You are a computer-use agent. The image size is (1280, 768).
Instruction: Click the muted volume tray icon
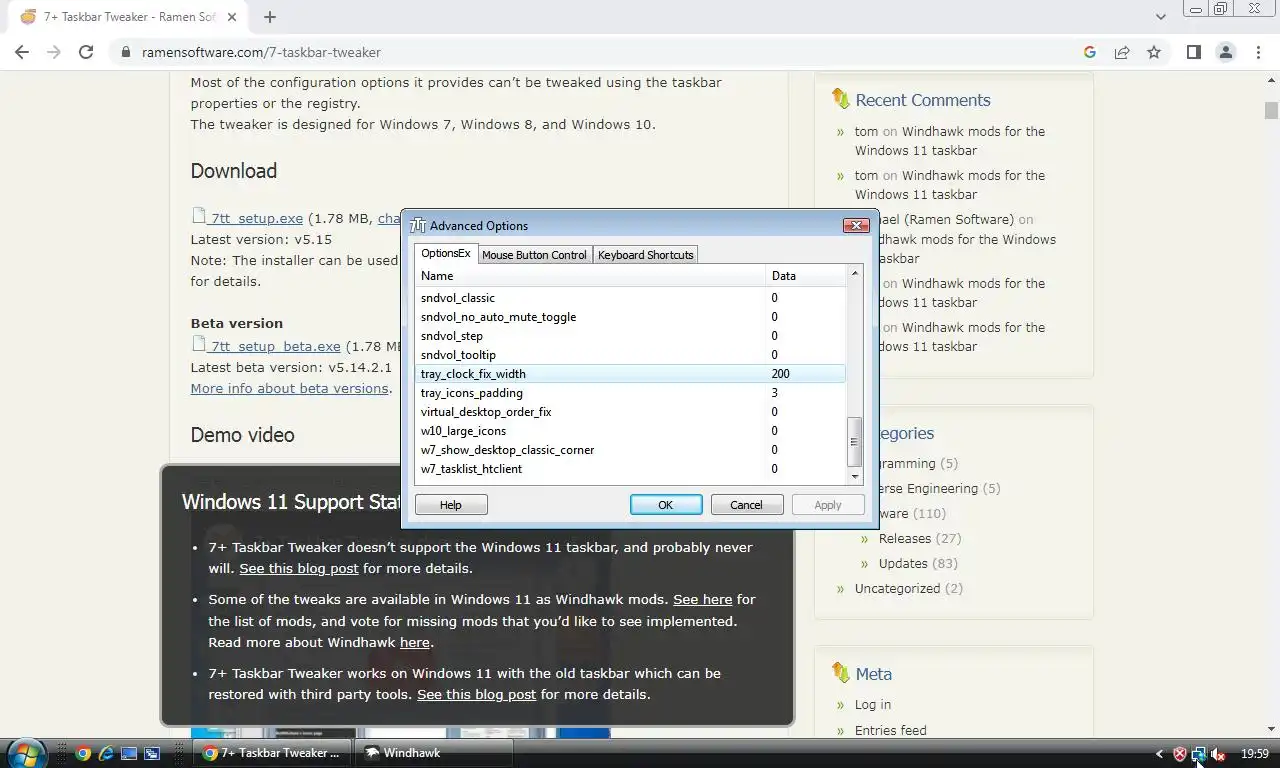click(x=1218, y=754)
